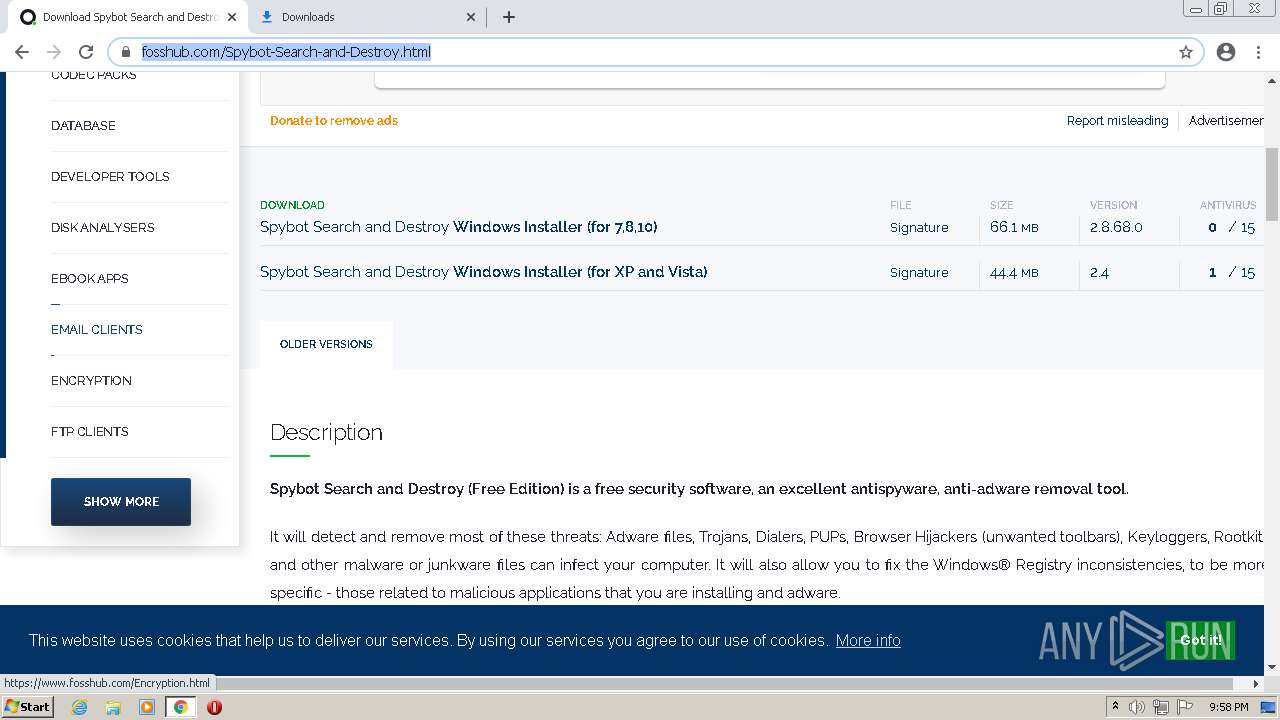
Task: Click scroll-down arrow of page scrollbar
Action: pyautogui.click(x=1272, y=667)
